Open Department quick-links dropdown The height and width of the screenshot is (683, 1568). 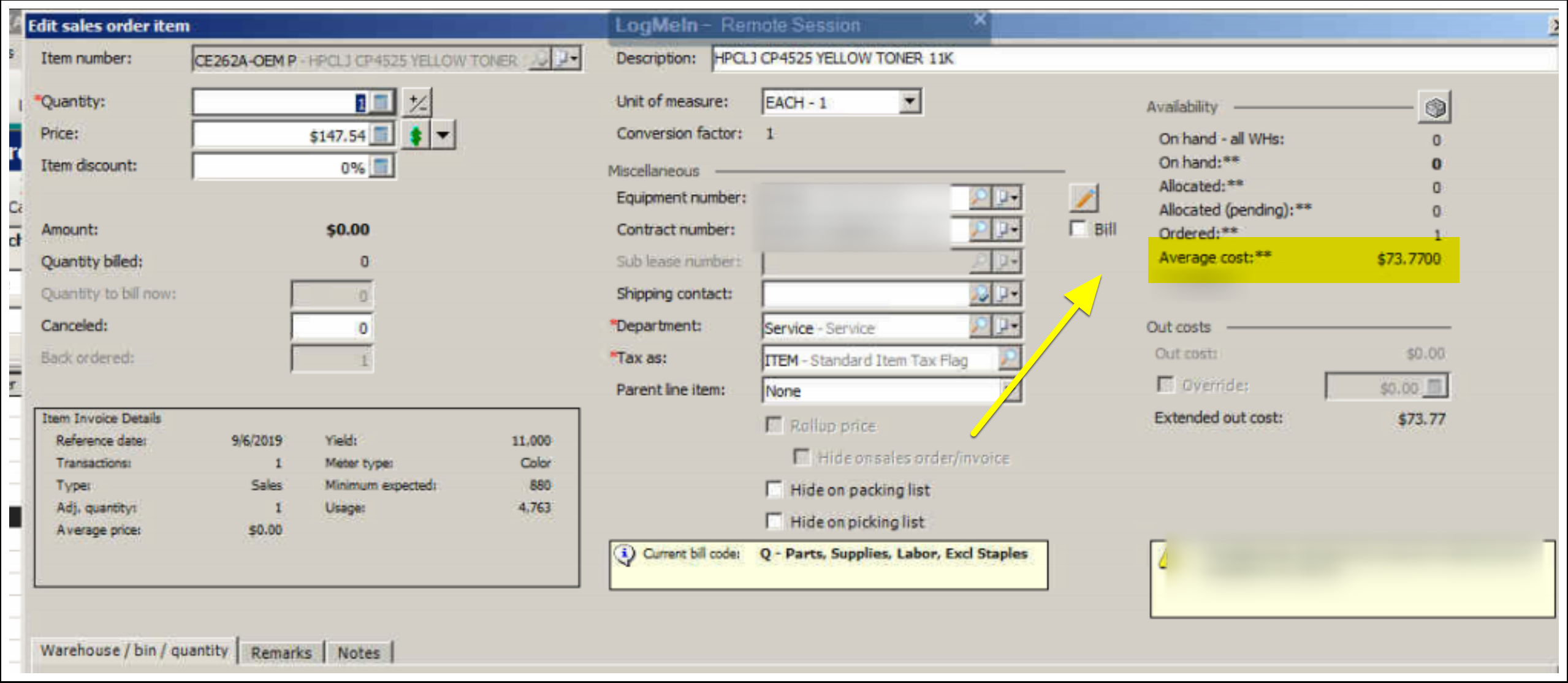point(1007,326)
